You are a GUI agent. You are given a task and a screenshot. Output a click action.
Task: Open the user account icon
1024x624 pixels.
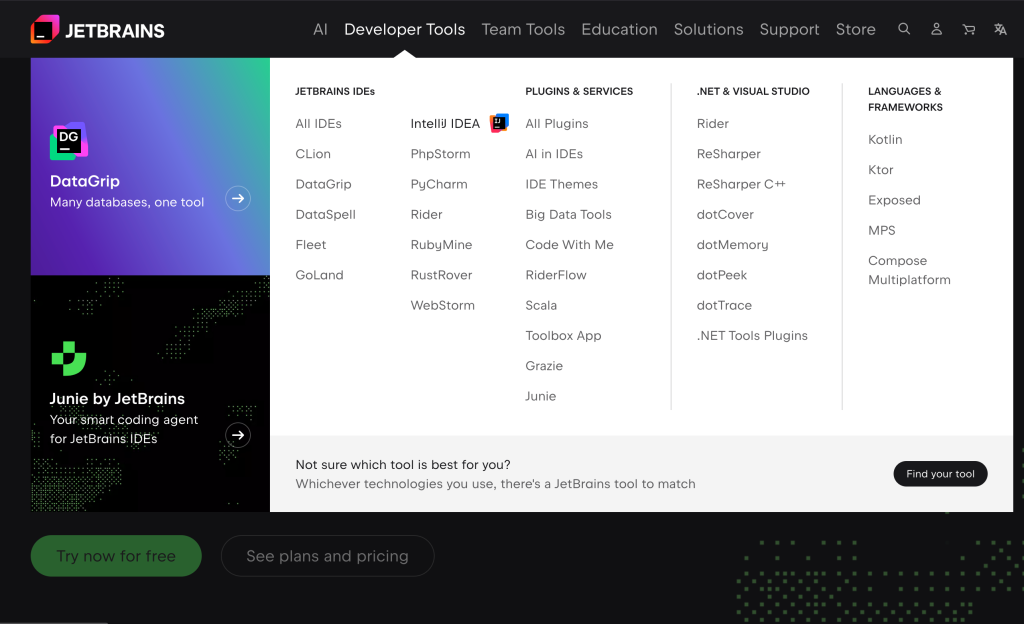(x=936, y=29)
